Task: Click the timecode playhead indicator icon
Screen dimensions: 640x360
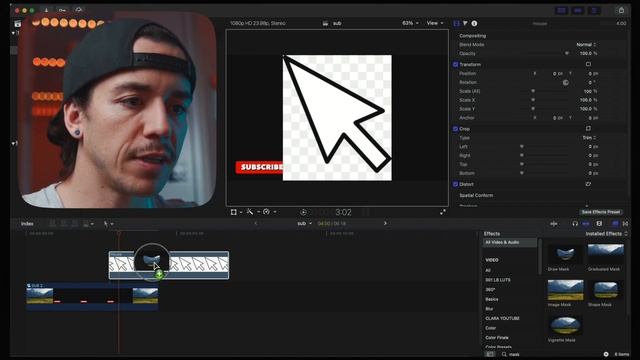Action: coord(303,212)
